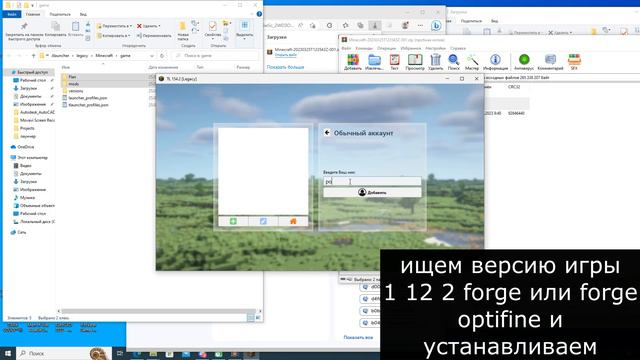Click the Открыть файл link in Edge downloads
This screenshot has width=640, height=360.
coord(285,55)
